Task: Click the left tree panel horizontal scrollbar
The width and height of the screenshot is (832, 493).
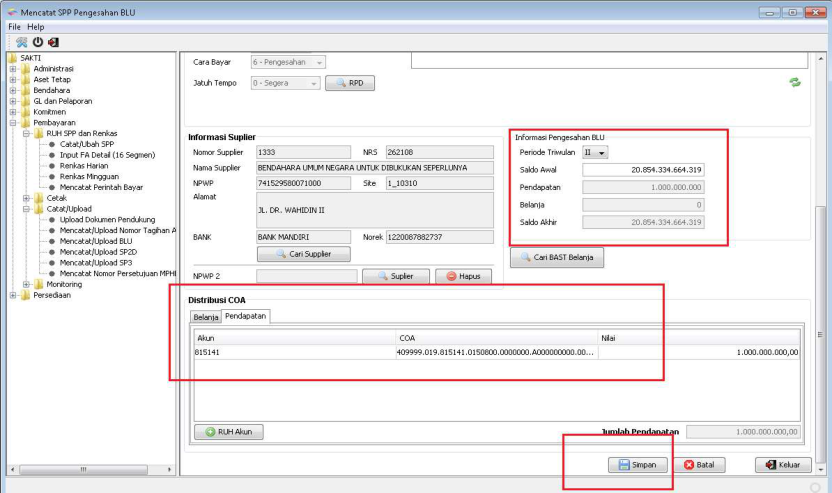Action: coord(83,469)
